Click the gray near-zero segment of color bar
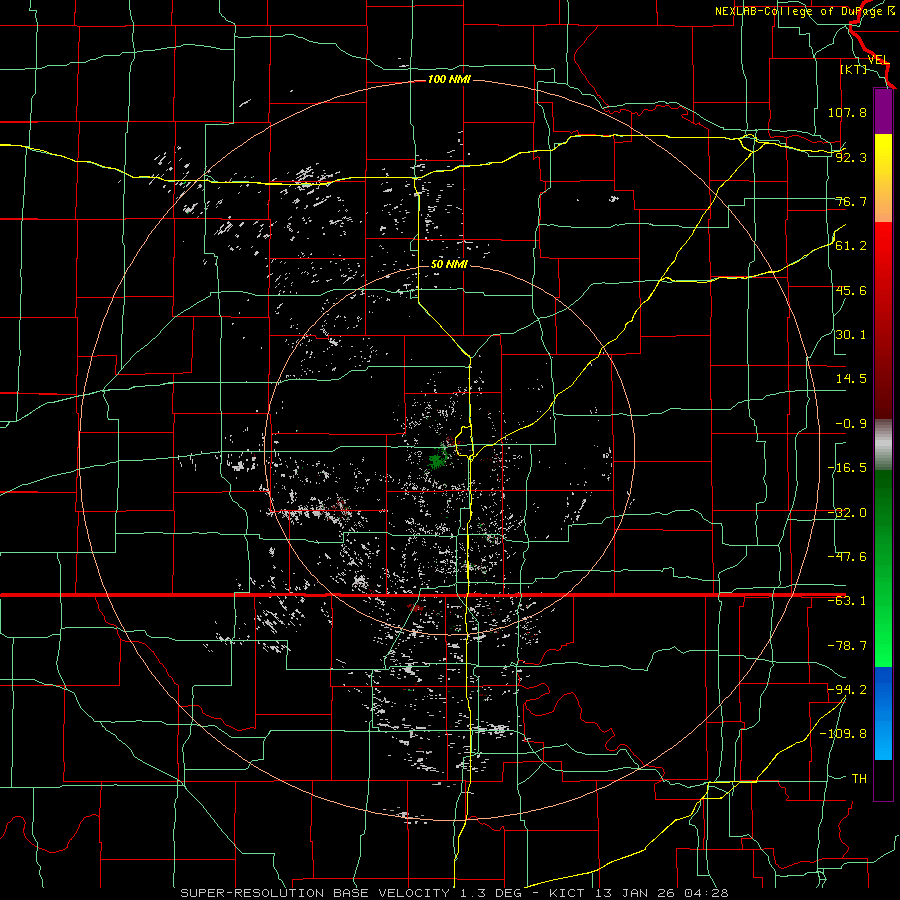The width and height of the screenshot is (900, 900). (x=883, y=445)
